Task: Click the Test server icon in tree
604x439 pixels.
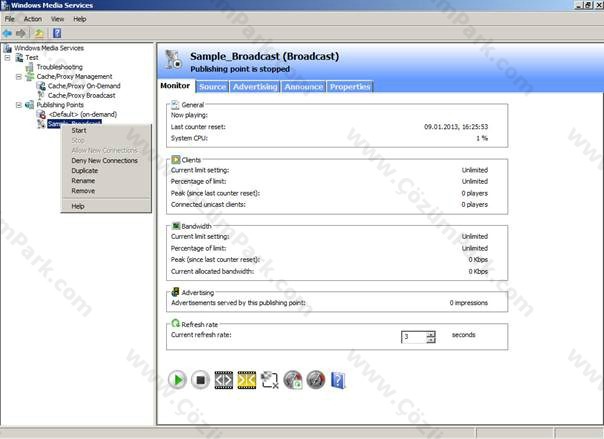Action: coord(19,58)
